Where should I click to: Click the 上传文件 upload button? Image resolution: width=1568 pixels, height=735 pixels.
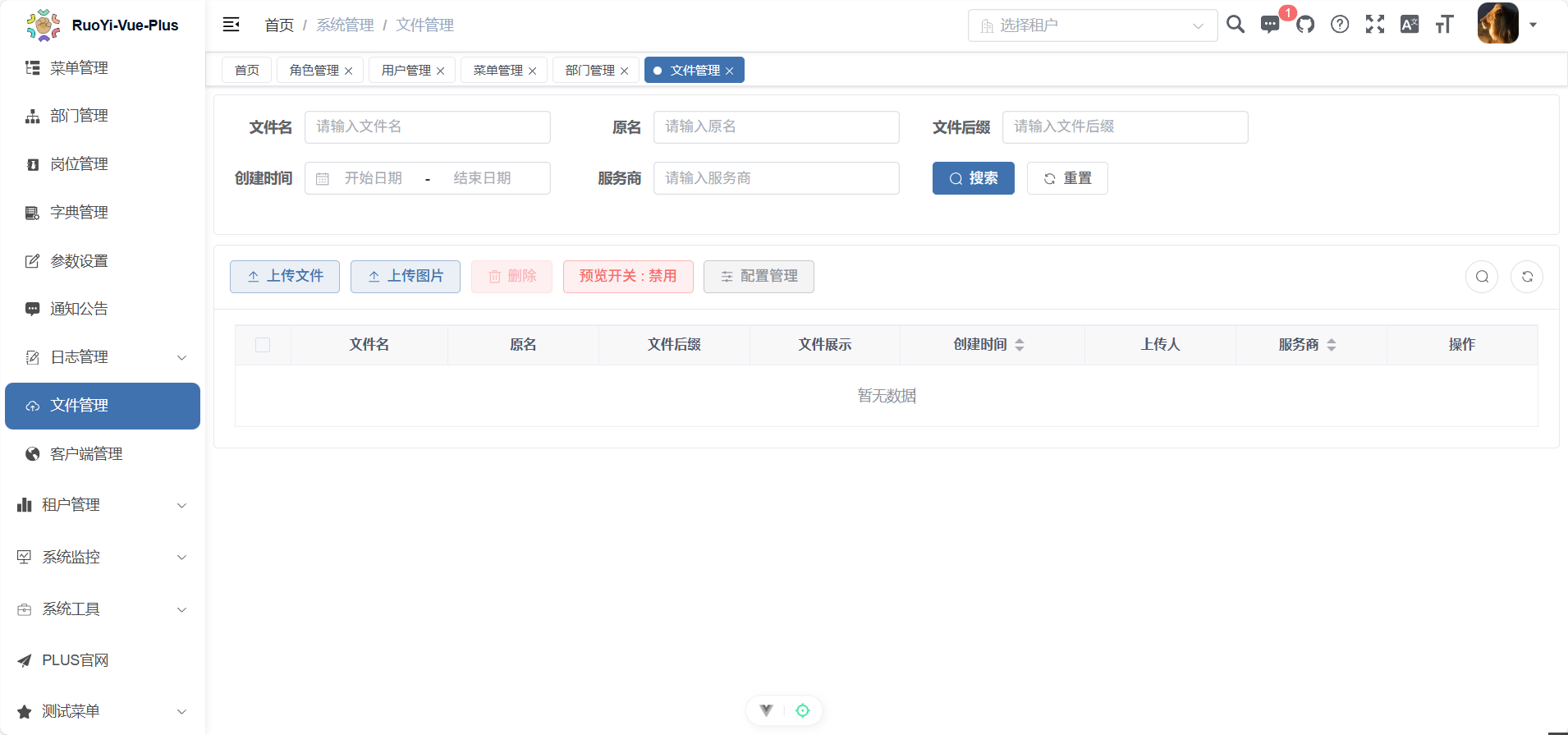click(285, 277)
